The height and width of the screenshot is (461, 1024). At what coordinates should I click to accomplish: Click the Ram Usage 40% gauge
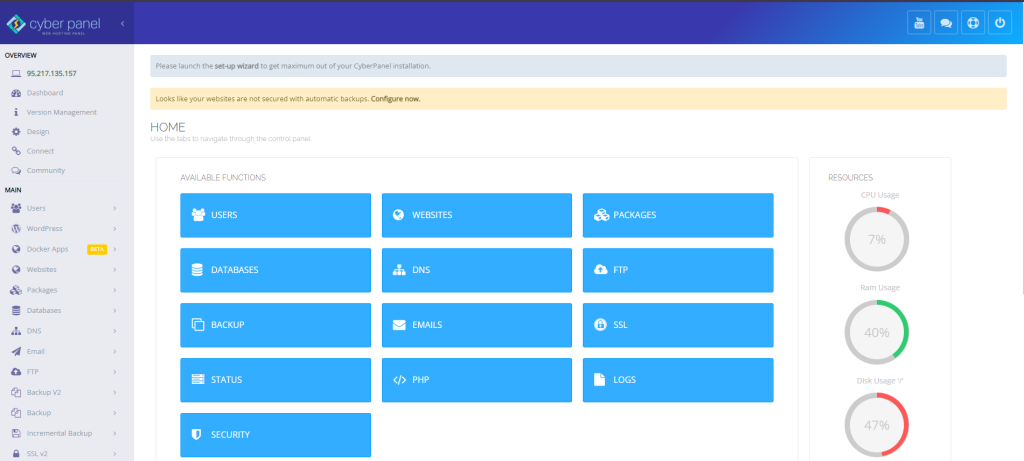click(x=876, y=332)
